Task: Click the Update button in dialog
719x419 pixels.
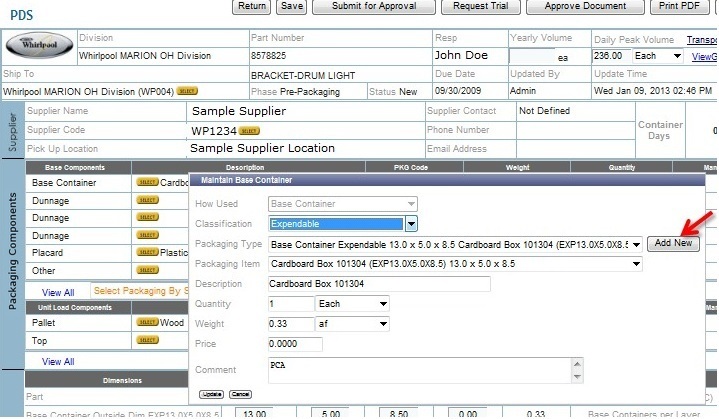Action: click(x=211, y=394)
